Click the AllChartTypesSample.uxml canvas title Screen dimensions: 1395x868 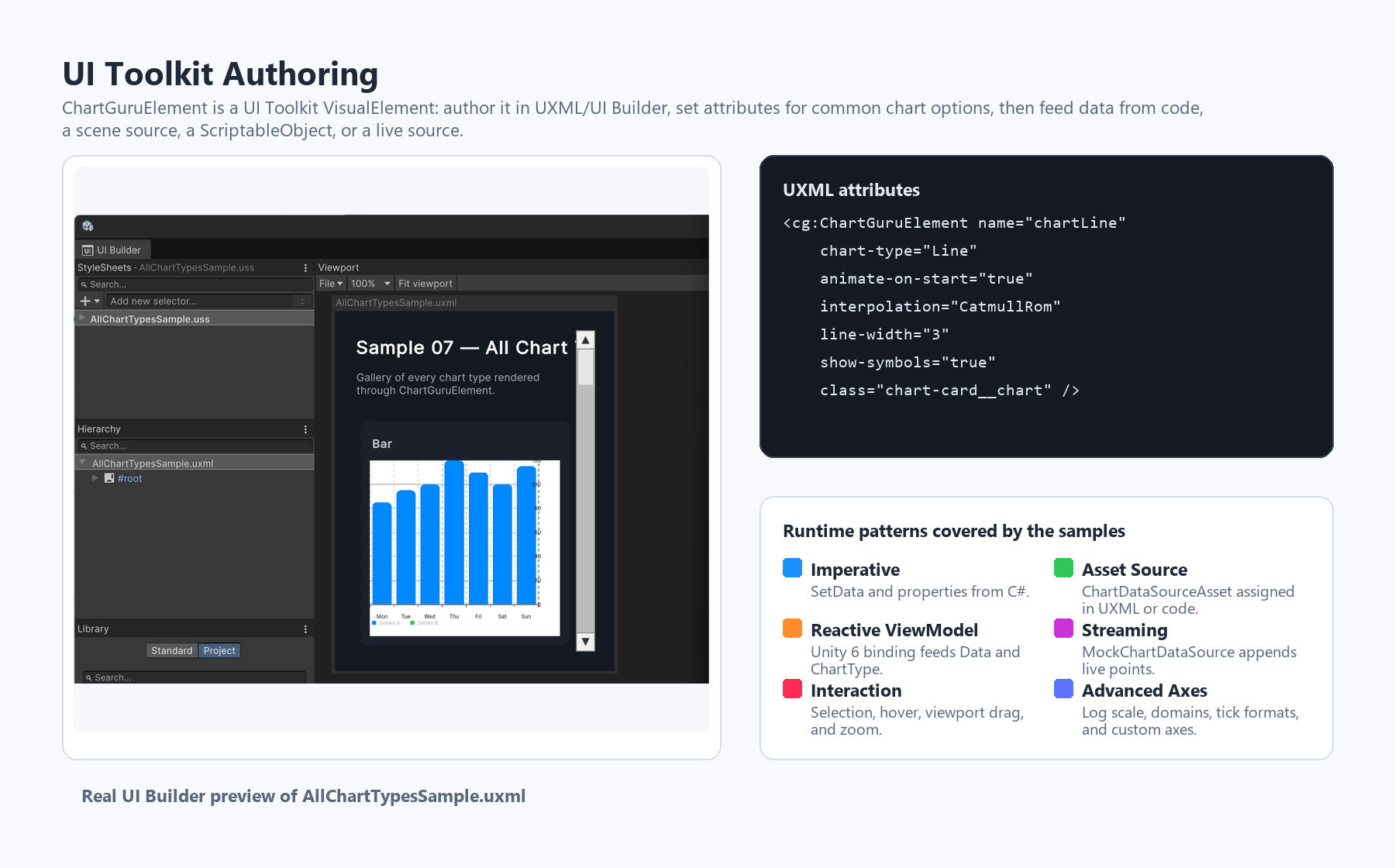pyautogui.click(x=396, y=302)
